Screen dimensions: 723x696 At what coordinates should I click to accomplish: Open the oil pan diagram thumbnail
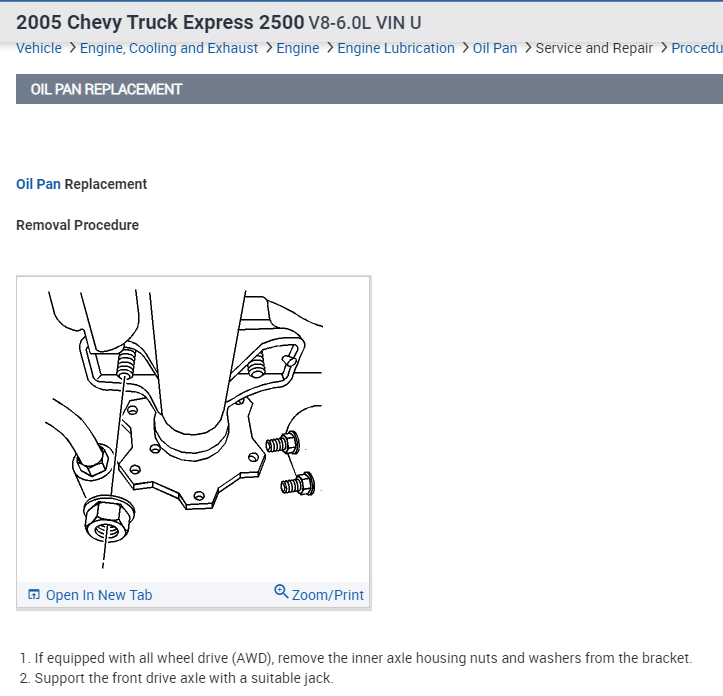coord(194,429)
